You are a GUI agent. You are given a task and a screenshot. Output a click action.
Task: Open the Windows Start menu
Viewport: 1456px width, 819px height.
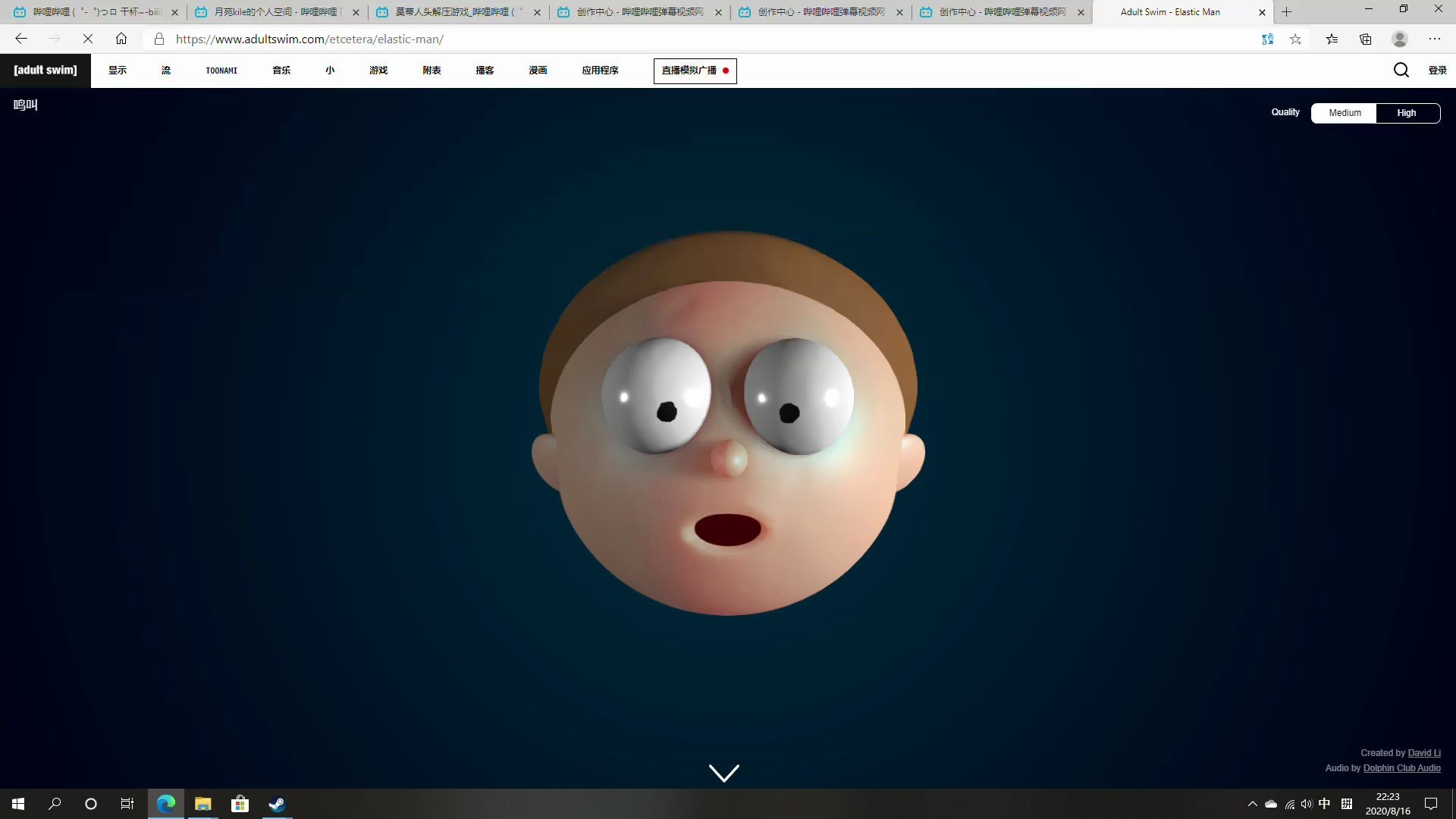coord(18,804)
